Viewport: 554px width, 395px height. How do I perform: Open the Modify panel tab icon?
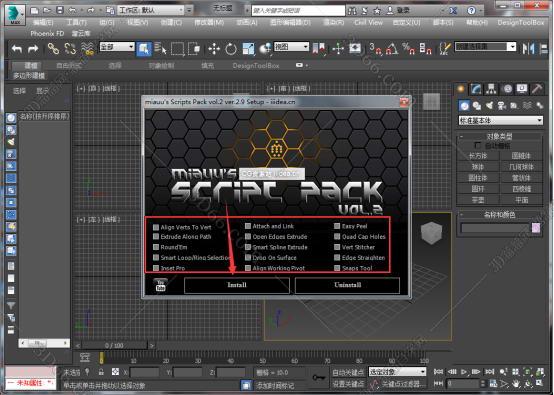(476, 89)
